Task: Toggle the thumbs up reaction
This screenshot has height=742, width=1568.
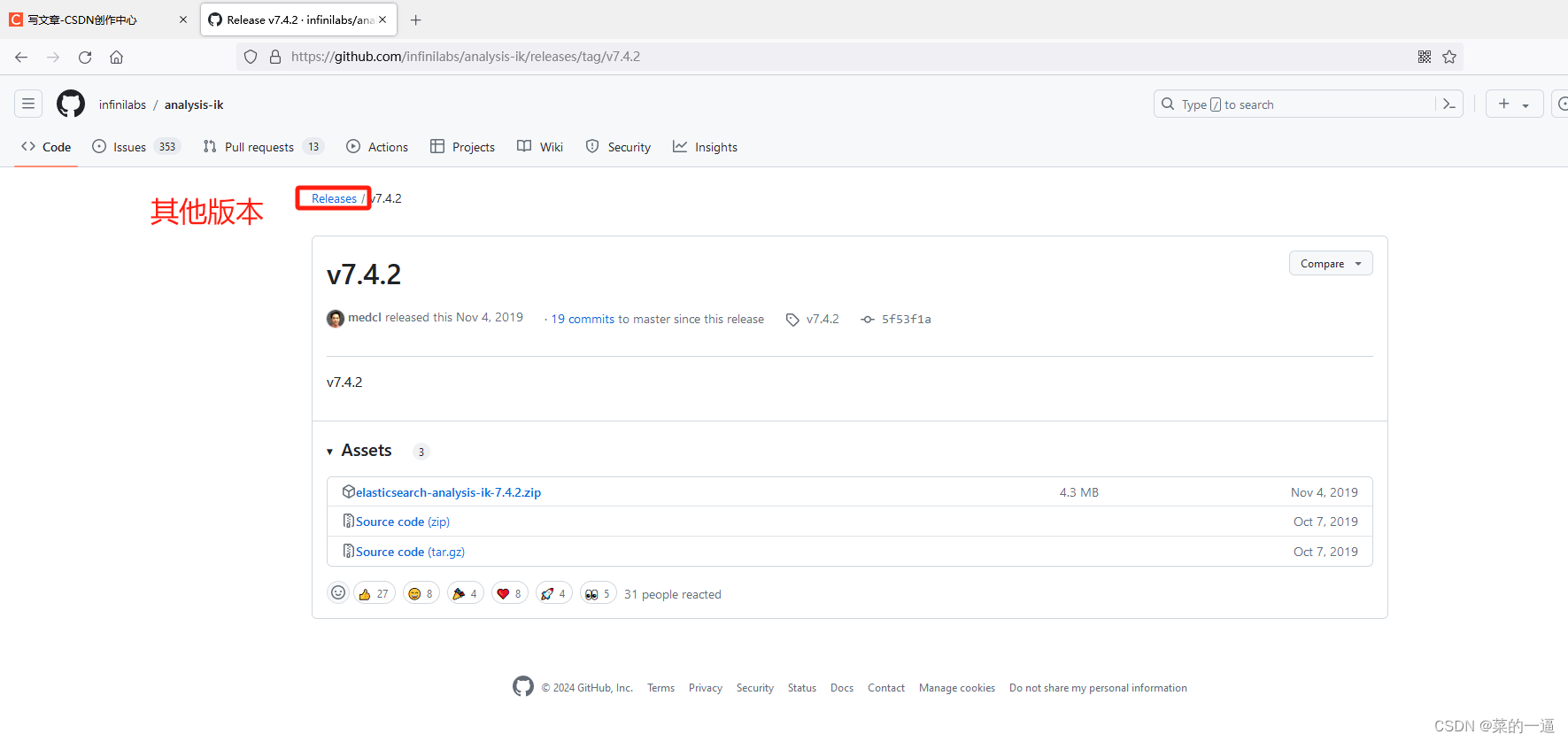Action: pos(375,593)
